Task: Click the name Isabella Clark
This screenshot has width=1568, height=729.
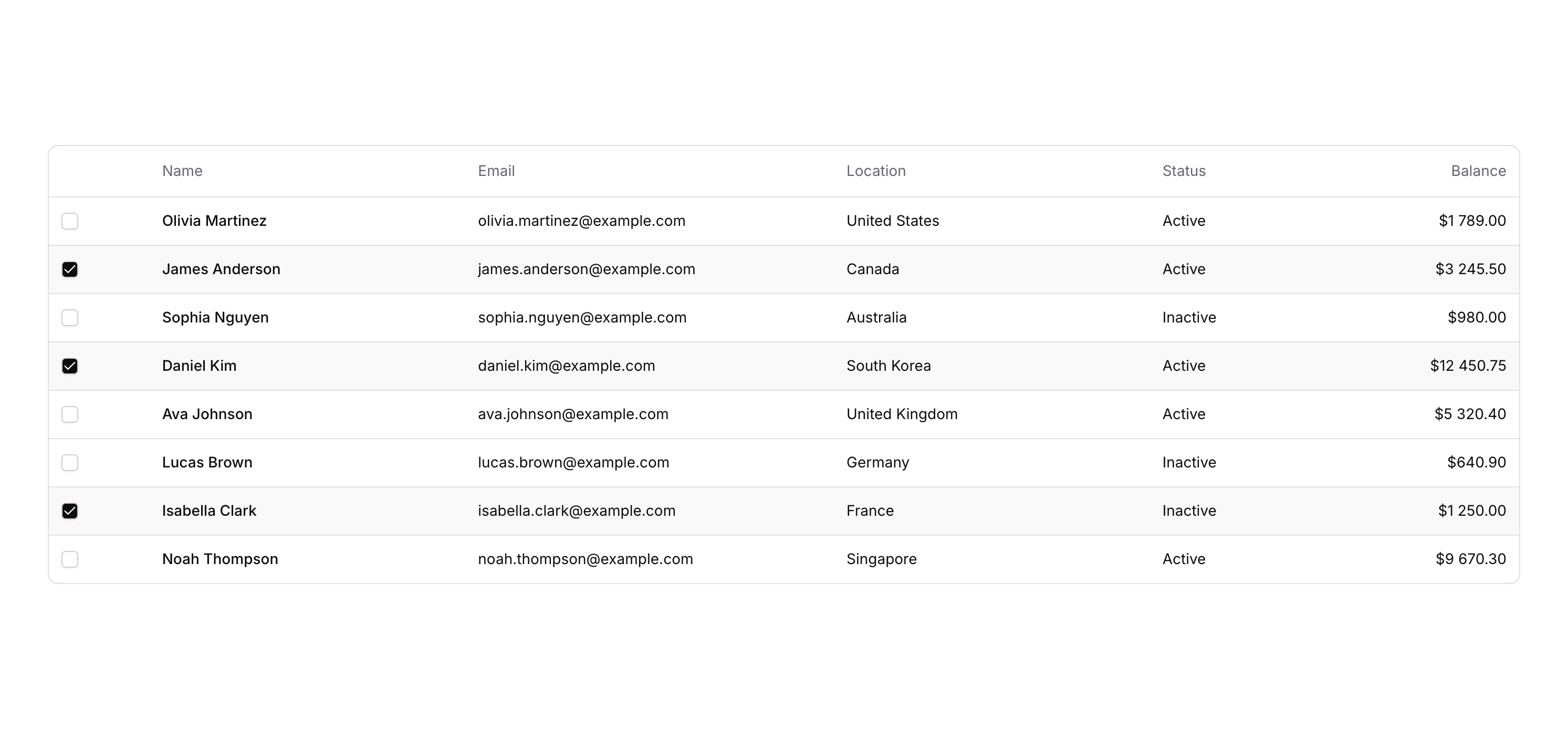Action: (209, 511)
